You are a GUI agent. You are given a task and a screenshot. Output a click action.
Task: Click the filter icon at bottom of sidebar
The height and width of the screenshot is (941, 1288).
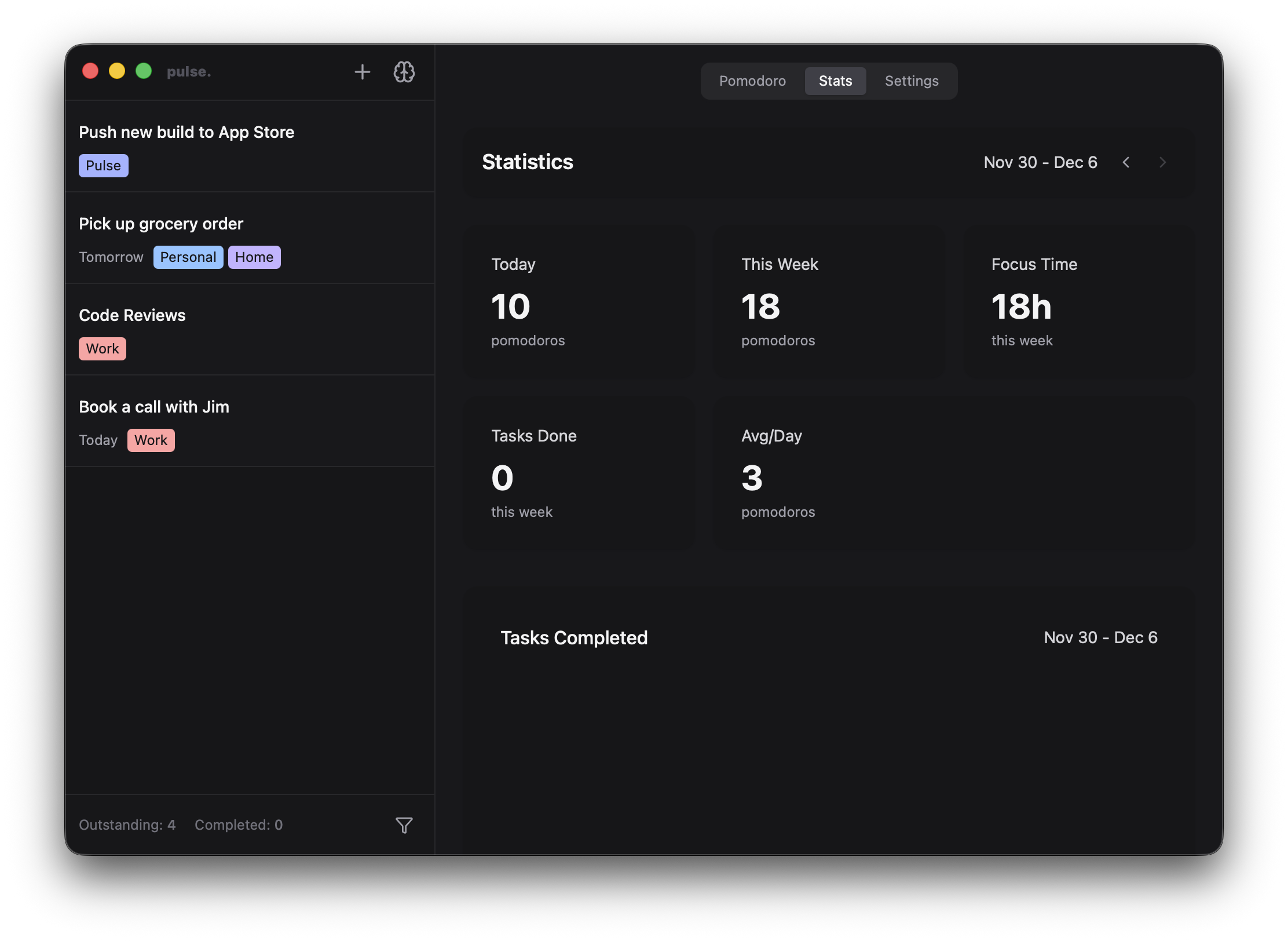pos(404,825)
